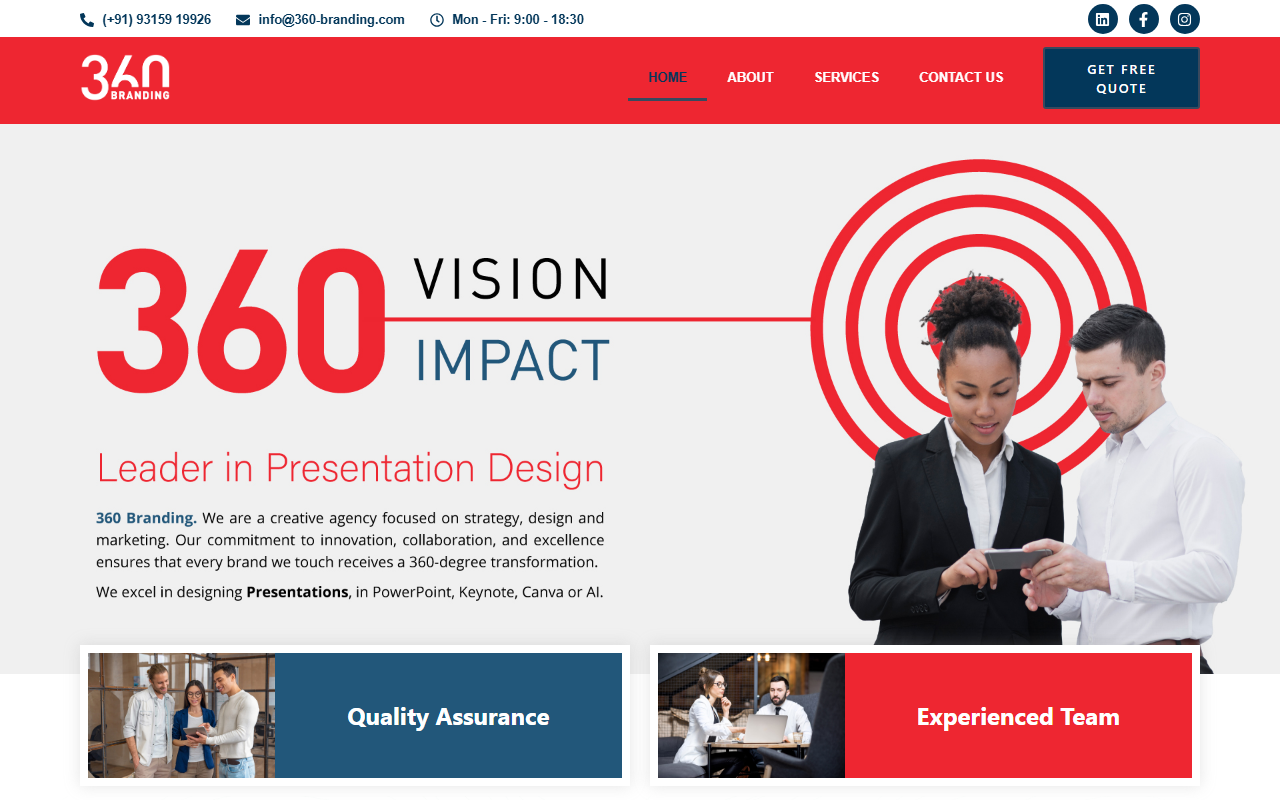
Task: Open the Services menu item
Action: tap(847, 77)
